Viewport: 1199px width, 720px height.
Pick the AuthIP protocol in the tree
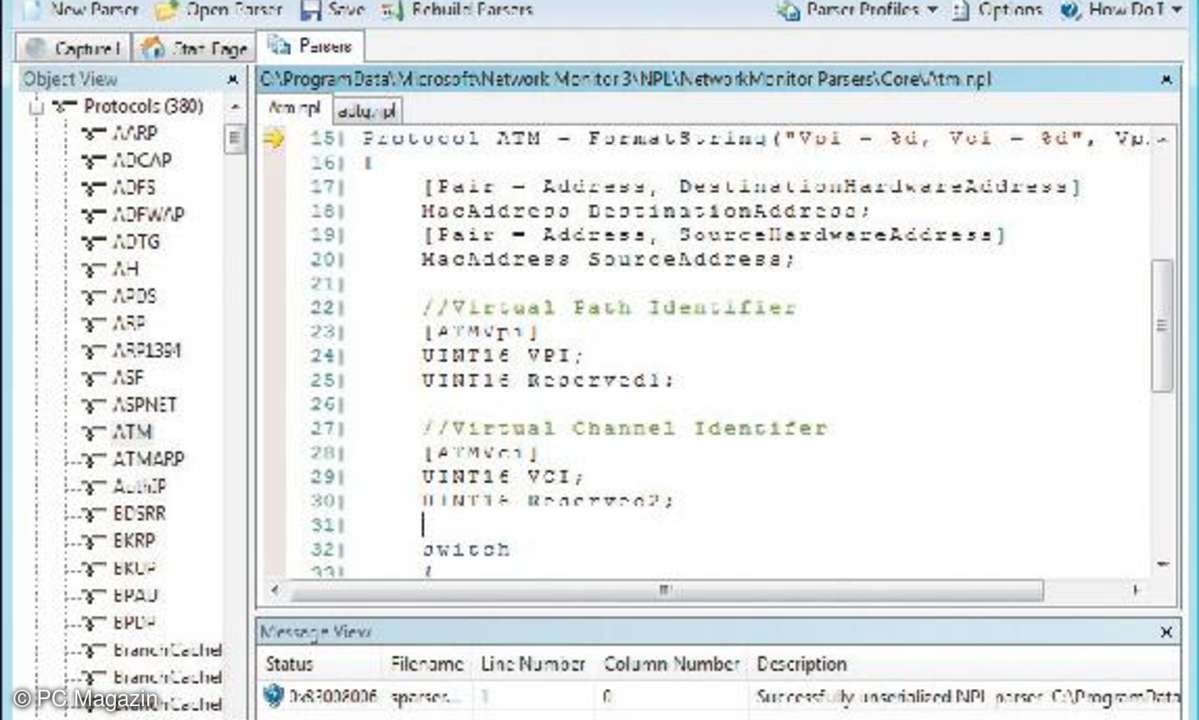tap(139, 486)
